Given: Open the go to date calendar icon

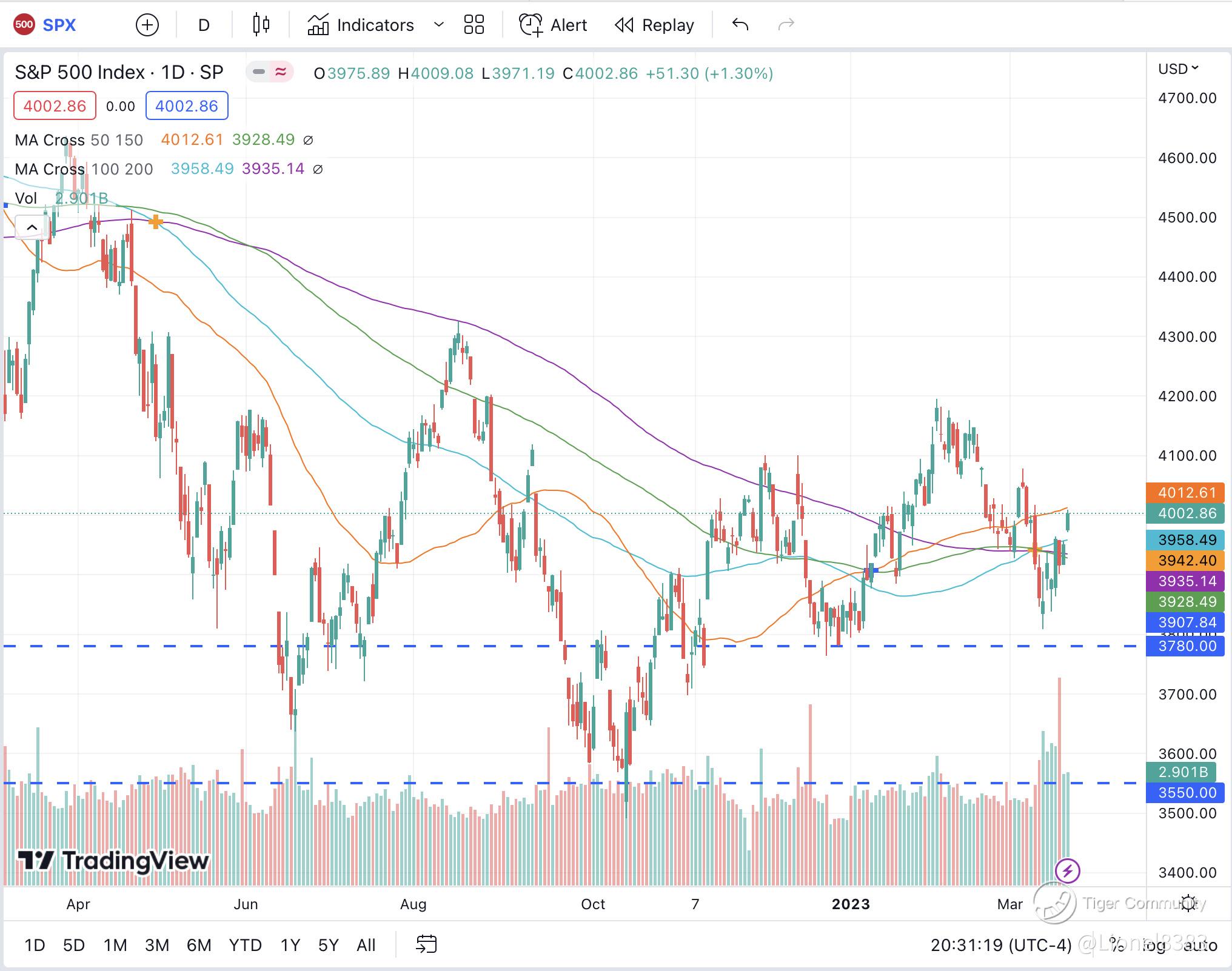Looking at the screenshot, I should pyautogui.click(x=426, y=944).
